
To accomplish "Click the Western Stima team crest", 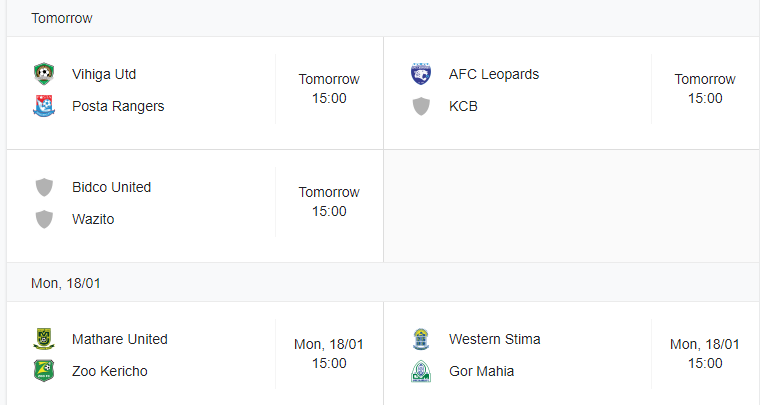I will point(421,339).
